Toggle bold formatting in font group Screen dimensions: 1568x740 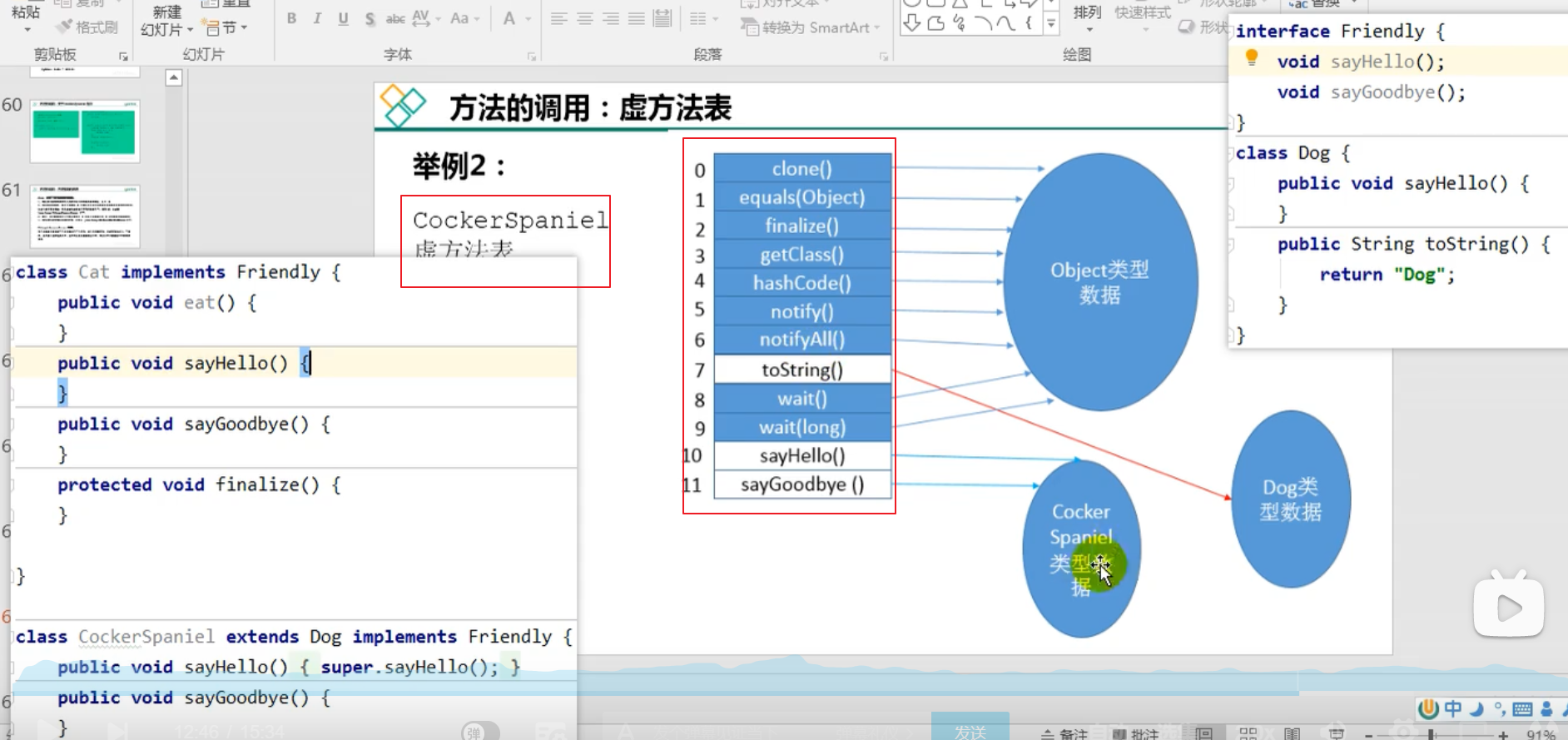(291, 18)
